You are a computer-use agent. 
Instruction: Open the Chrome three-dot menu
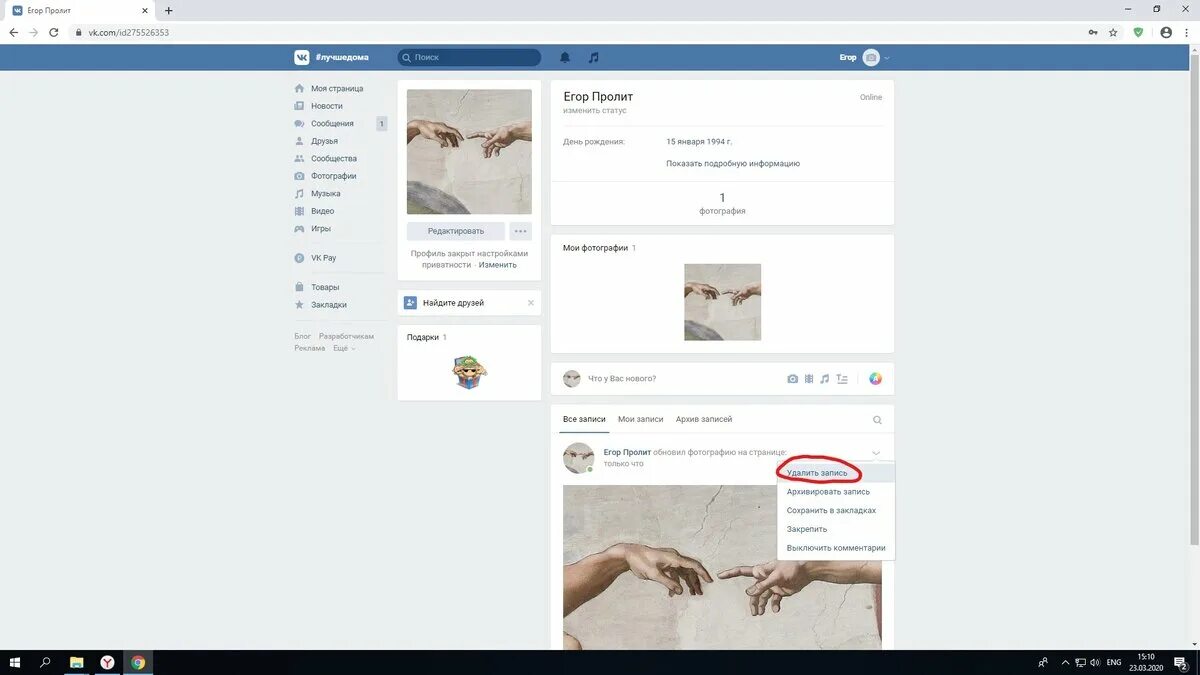pyautogui.click(x=1188, y=32)
